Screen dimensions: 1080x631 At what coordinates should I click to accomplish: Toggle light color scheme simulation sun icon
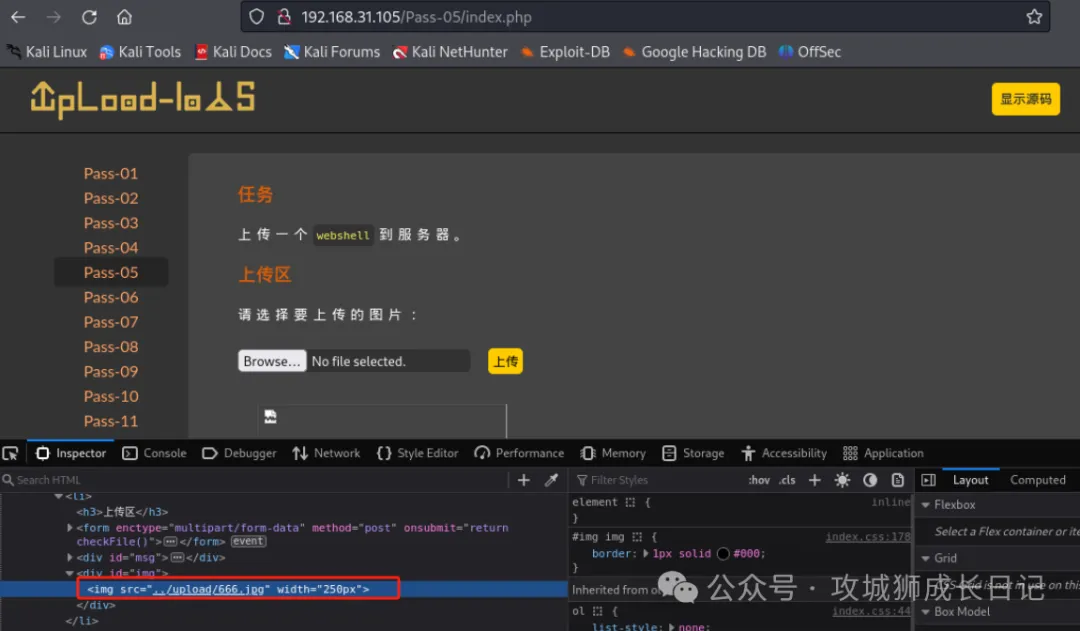click(842, 480)
